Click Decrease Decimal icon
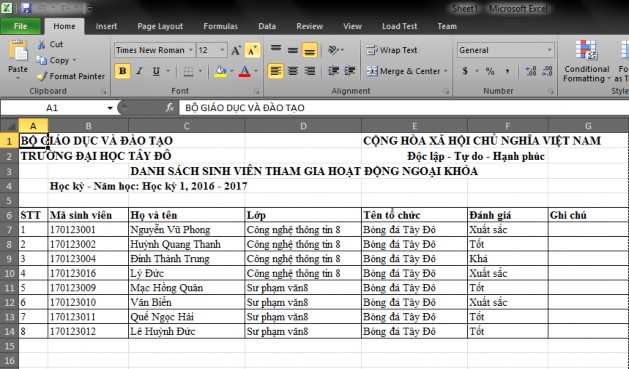 click(547, 71)
